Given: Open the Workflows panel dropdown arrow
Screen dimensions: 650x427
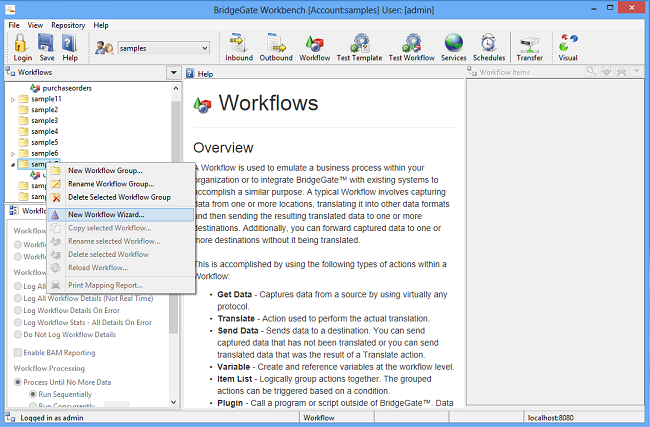Looking at the screenshot, I should (x=174, y=73).
